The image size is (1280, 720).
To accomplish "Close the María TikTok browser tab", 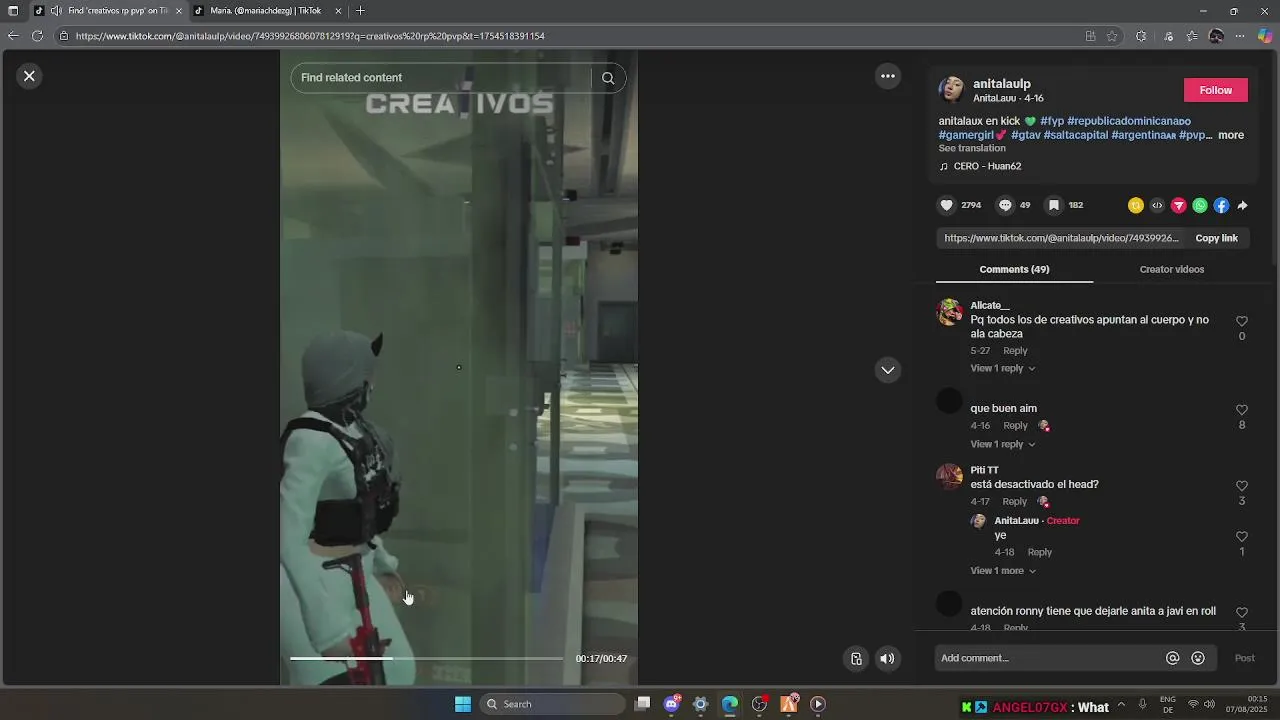I will (338, 11).
